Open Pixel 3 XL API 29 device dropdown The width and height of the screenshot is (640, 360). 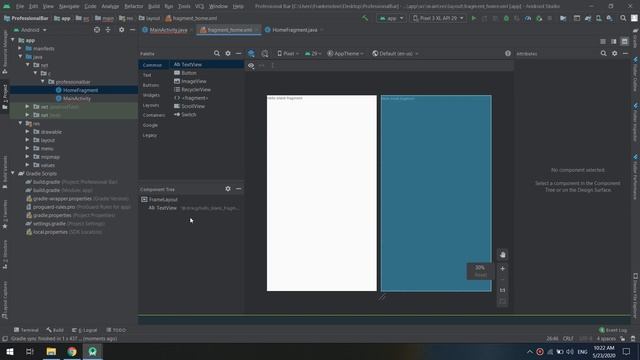tap(438, 18)
